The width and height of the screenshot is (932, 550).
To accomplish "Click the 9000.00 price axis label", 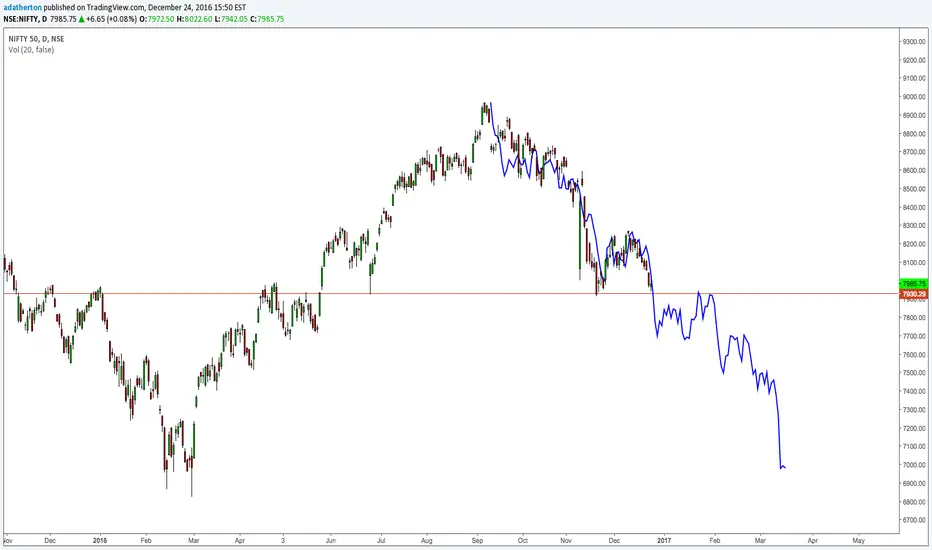I will click(x=914, y=97).
